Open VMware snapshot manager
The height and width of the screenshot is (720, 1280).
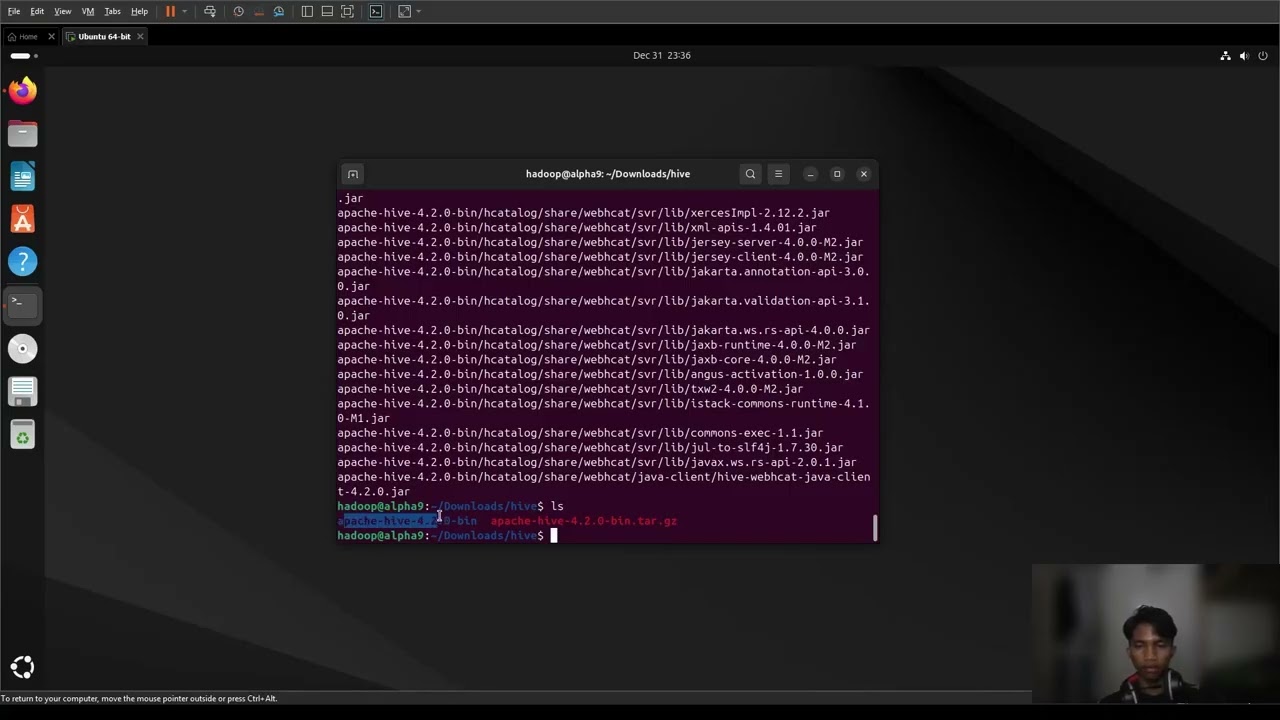point(279,11)
